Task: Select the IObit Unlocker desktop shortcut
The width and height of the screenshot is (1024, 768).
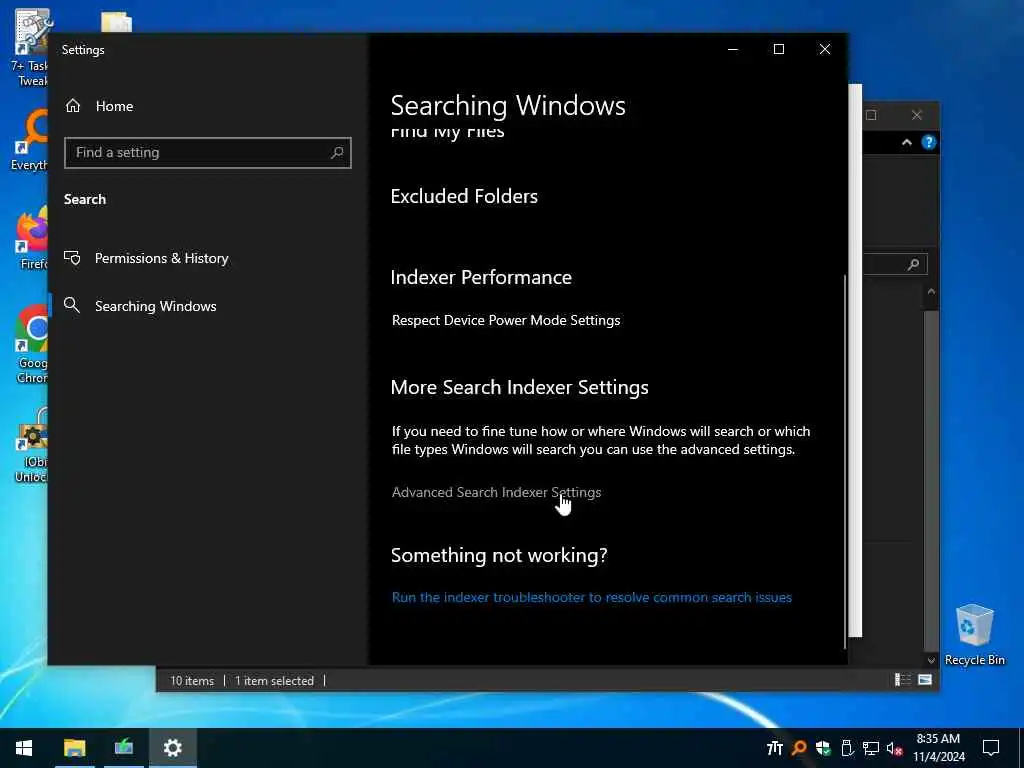Action: click(31, 445)
